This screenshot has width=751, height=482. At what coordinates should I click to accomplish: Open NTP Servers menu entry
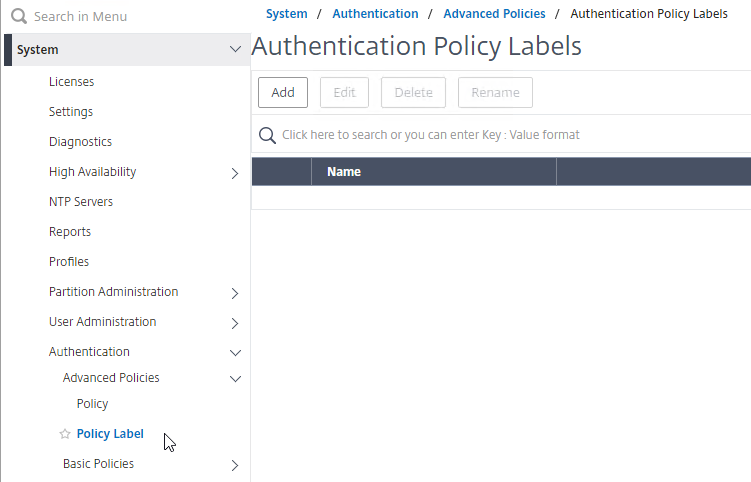point(81,202)
